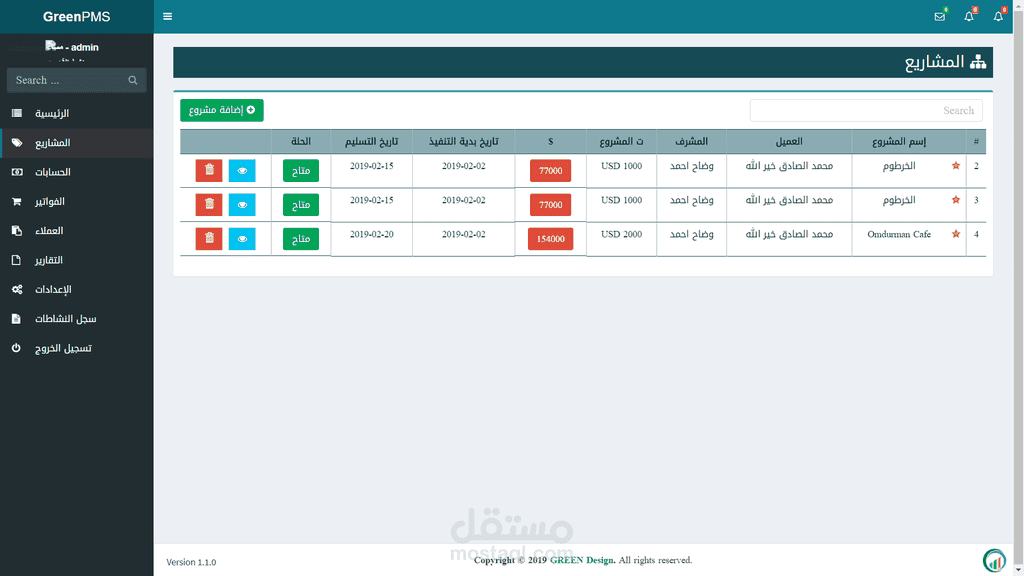Sort by تاريخ بدية التنفيذ column header
The height and width of the screenshot is (576, 1024).
pos(463,142)
